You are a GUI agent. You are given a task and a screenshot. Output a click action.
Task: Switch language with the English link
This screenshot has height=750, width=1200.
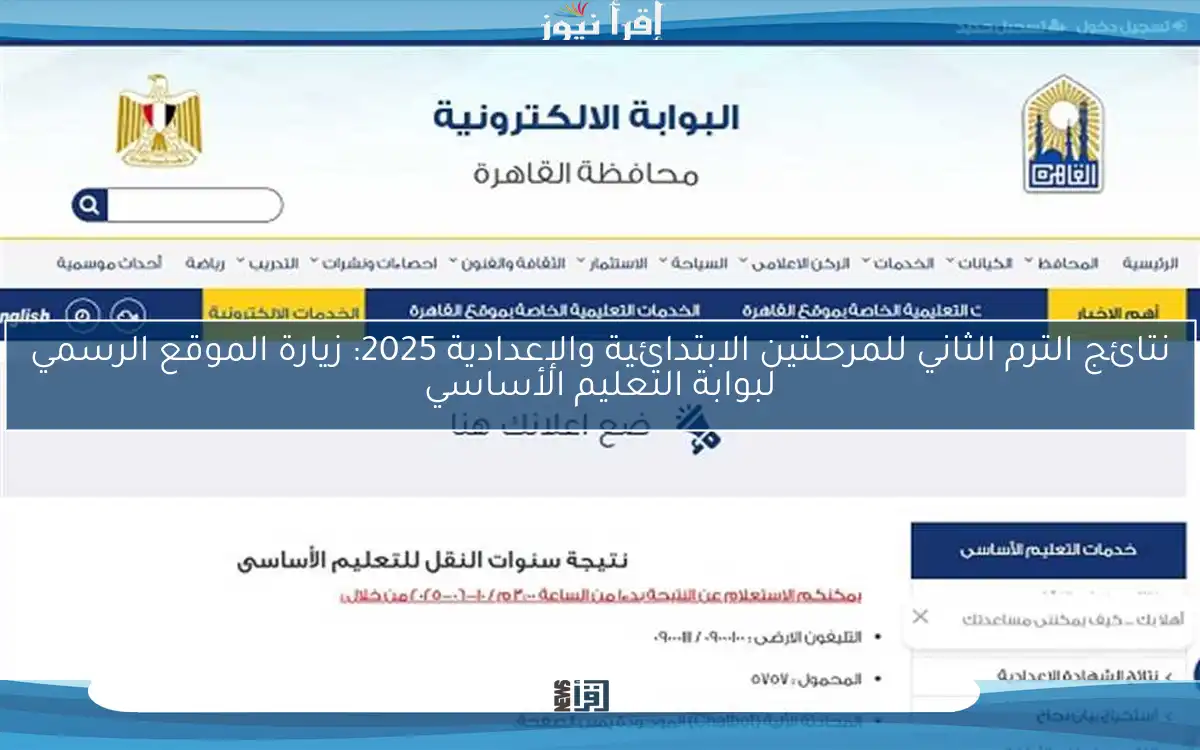pos(26,314)
